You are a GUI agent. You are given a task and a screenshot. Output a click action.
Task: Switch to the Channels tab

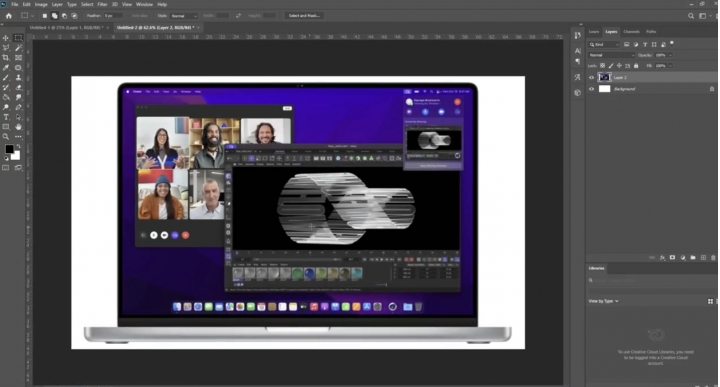click(x=631, y=32)
